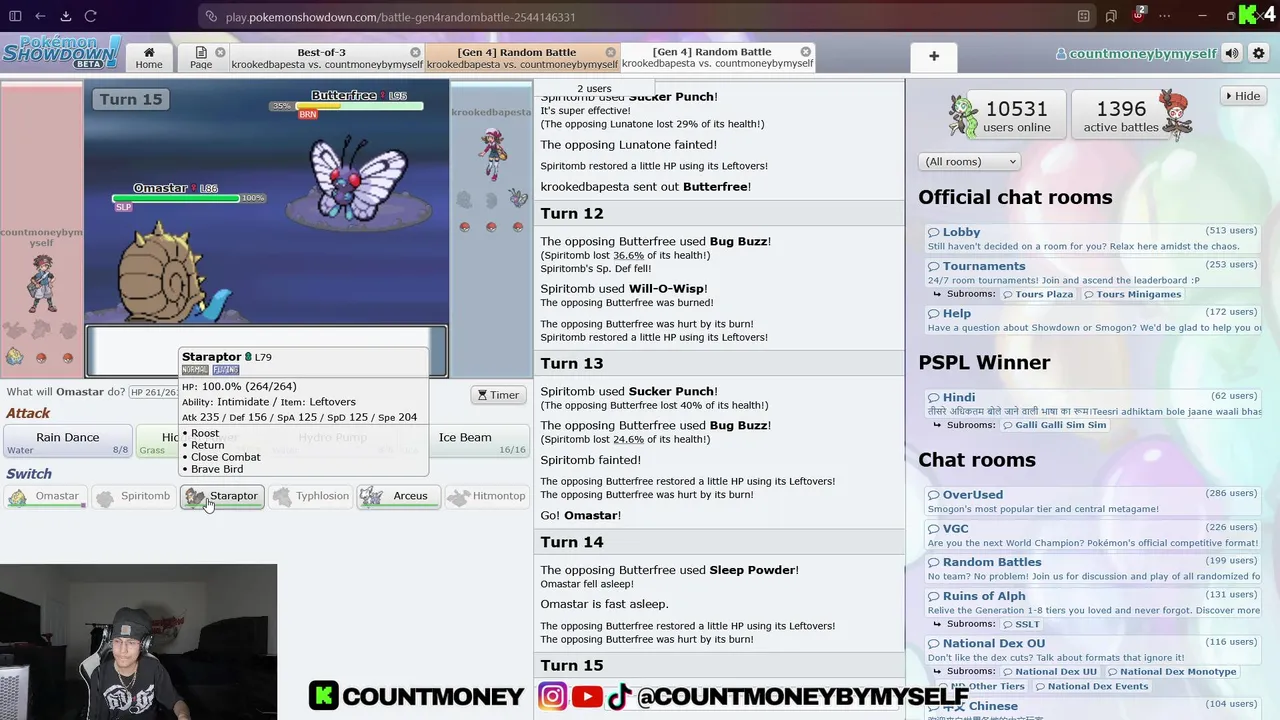Open new room with plus button

click(934, 56)
